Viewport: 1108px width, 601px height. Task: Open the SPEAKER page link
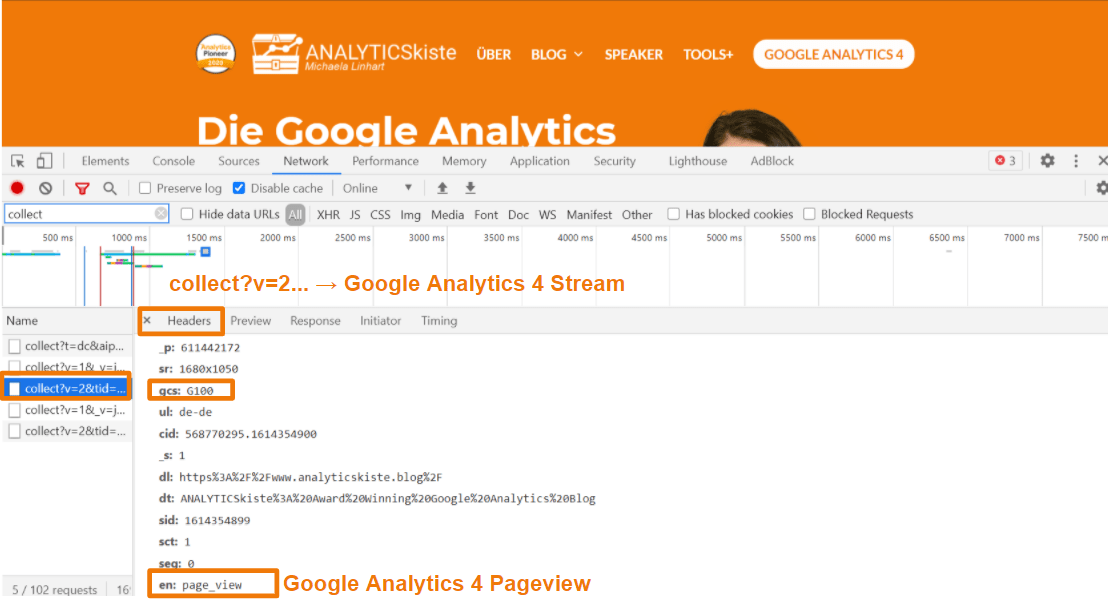tap(633, 55)
